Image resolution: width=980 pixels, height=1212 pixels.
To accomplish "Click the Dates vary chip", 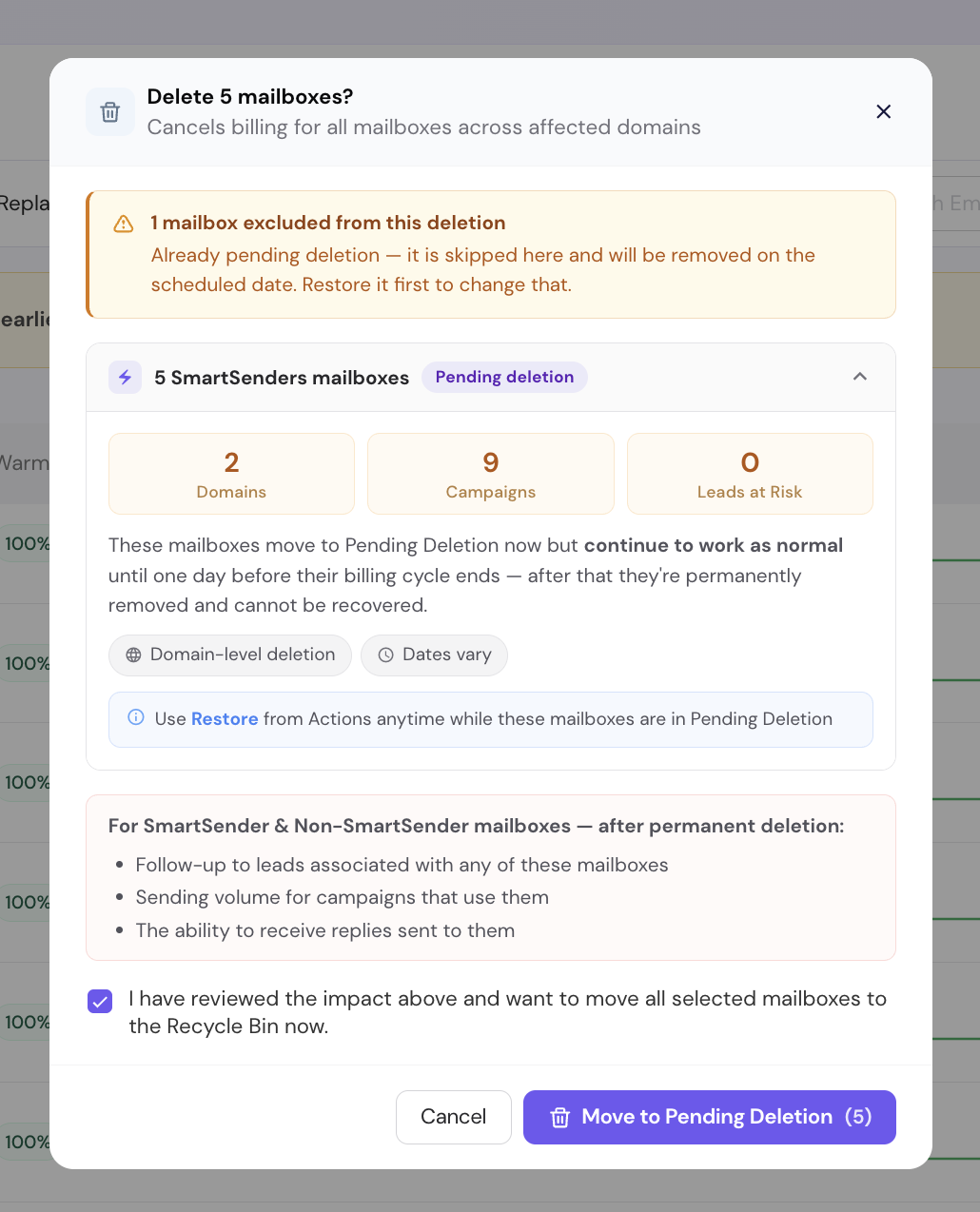I will 434,655.
